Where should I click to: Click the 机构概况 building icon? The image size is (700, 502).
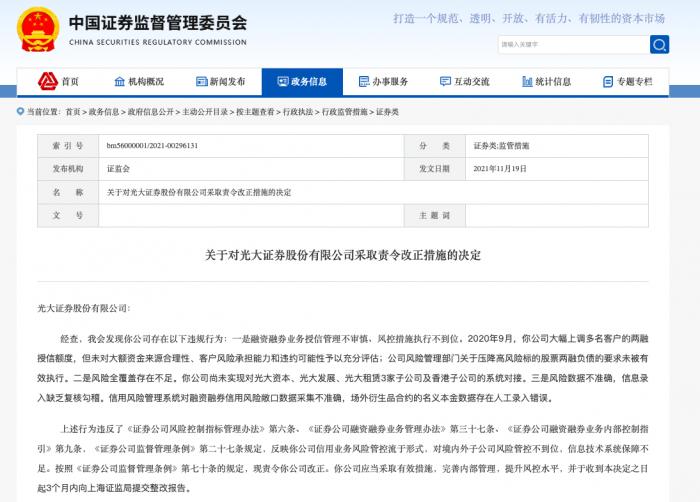click(x=121, y=82)
